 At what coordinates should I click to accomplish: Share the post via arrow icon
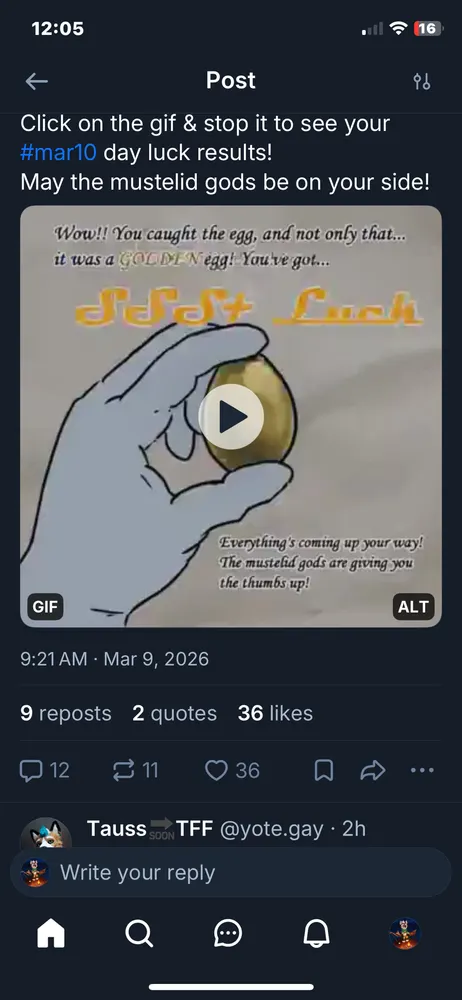[373, 770]
